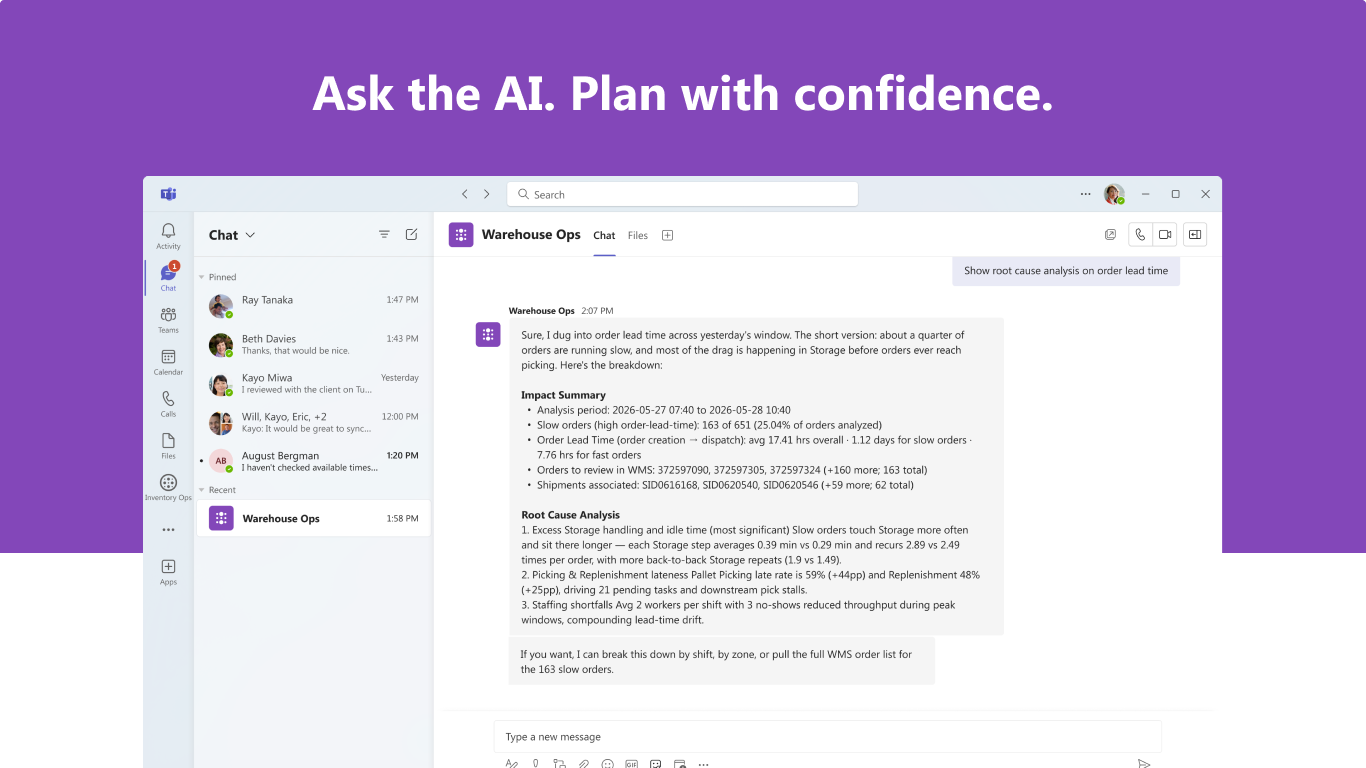Start a new chat
Image resolution: width=1366 pixels, height=768 pixels.
click(411, 235)
